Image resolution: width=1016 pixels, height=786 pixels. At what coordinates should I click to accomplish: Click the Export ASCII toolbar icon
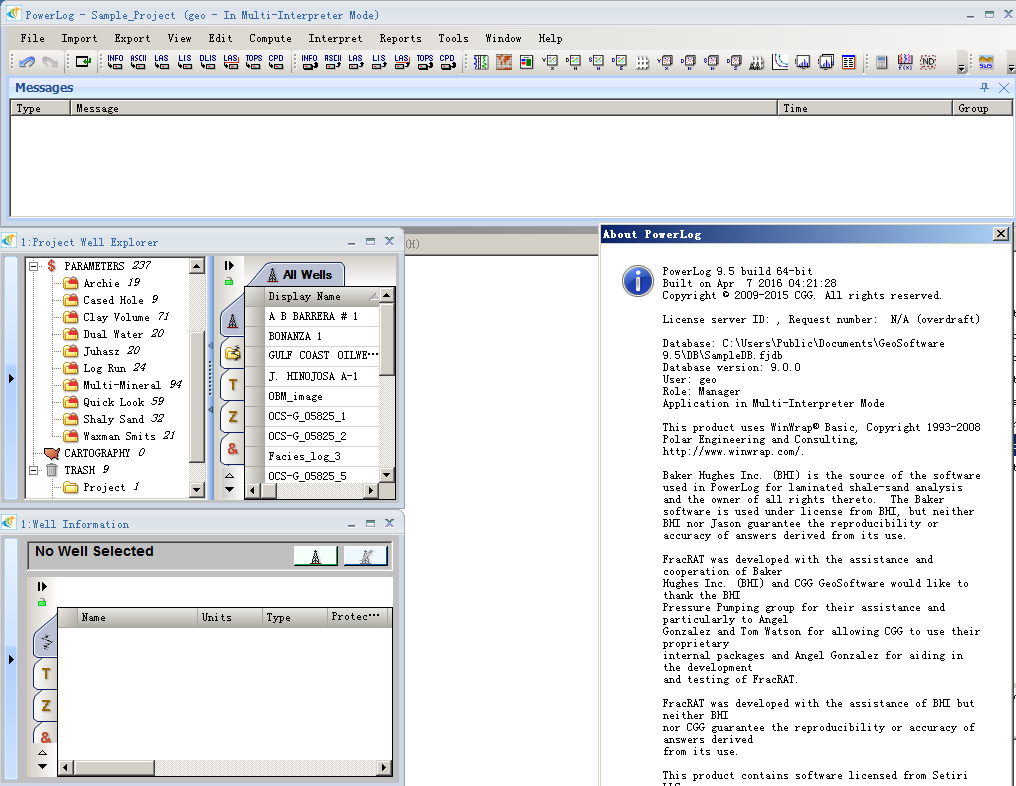[x=333, y=62]
